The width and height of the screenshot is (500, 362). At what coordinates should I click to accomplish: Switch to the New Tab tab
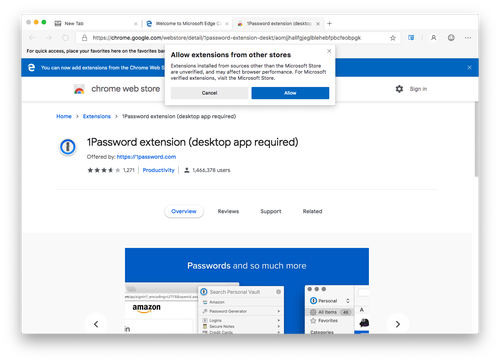pos(95,23)
